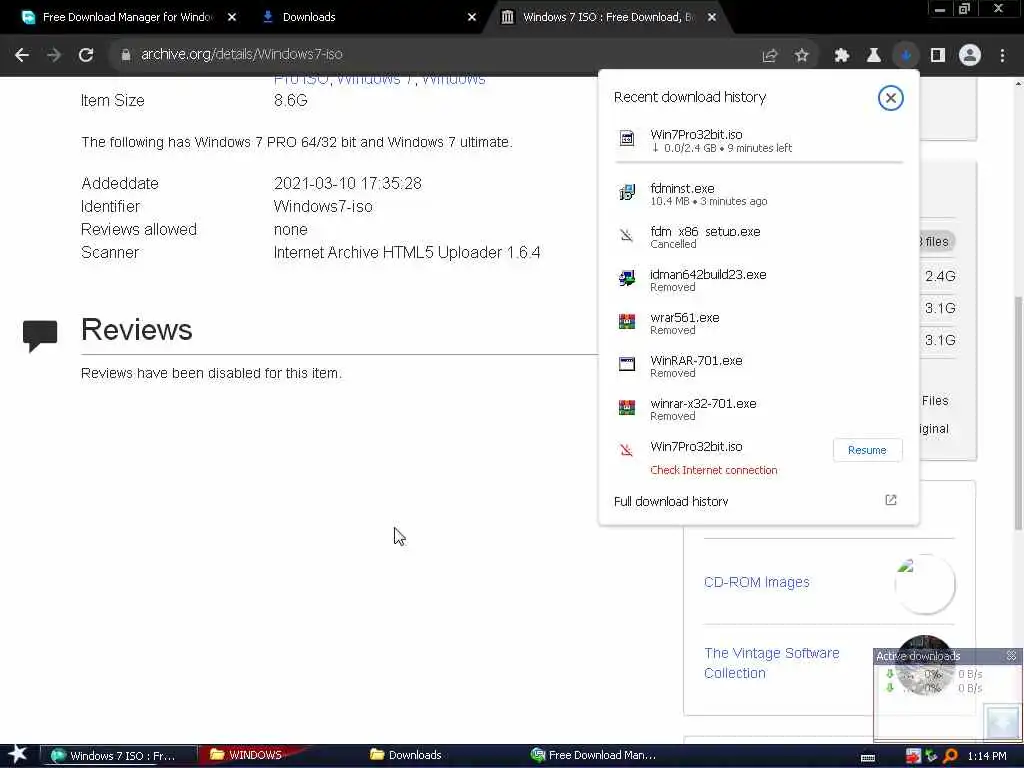The height and width of the screenshot is (768, 1024).
Task: Toggle the downloads toolbar icon
Action: 906,56
